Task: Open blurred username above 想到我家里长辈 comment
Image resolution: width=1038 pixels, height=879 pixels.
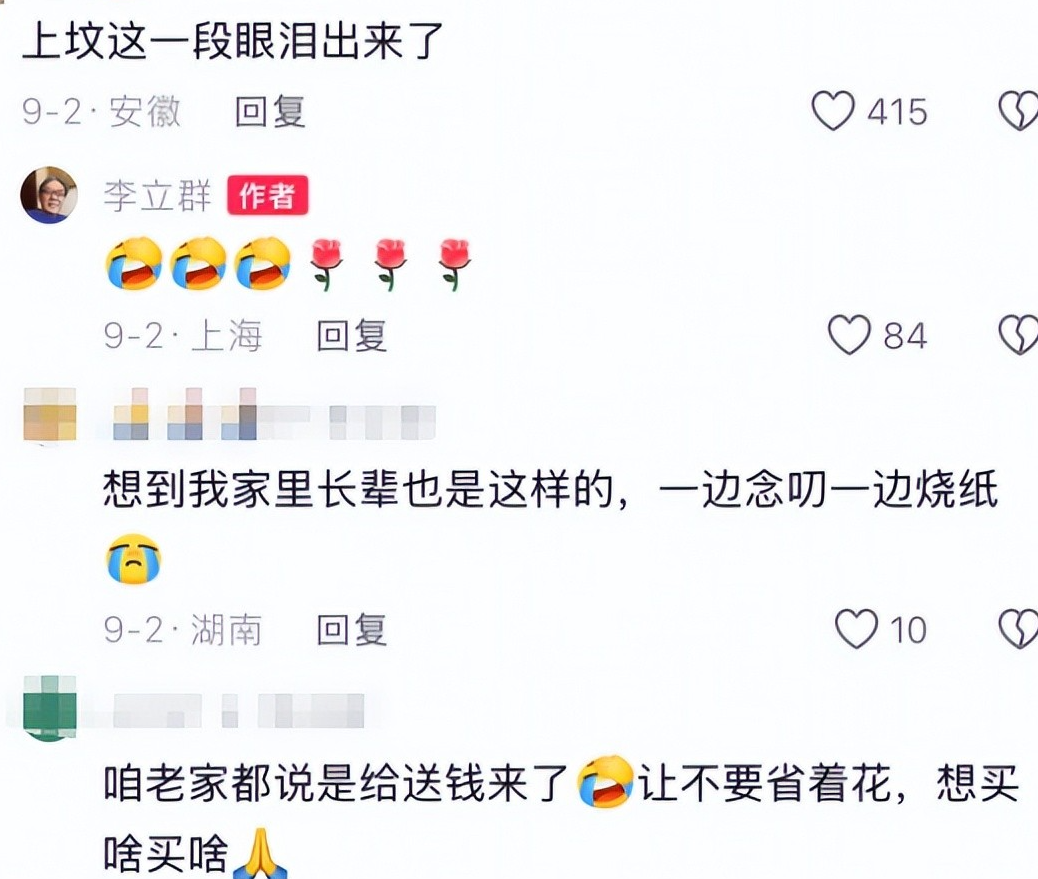Action: click(273, 414)
